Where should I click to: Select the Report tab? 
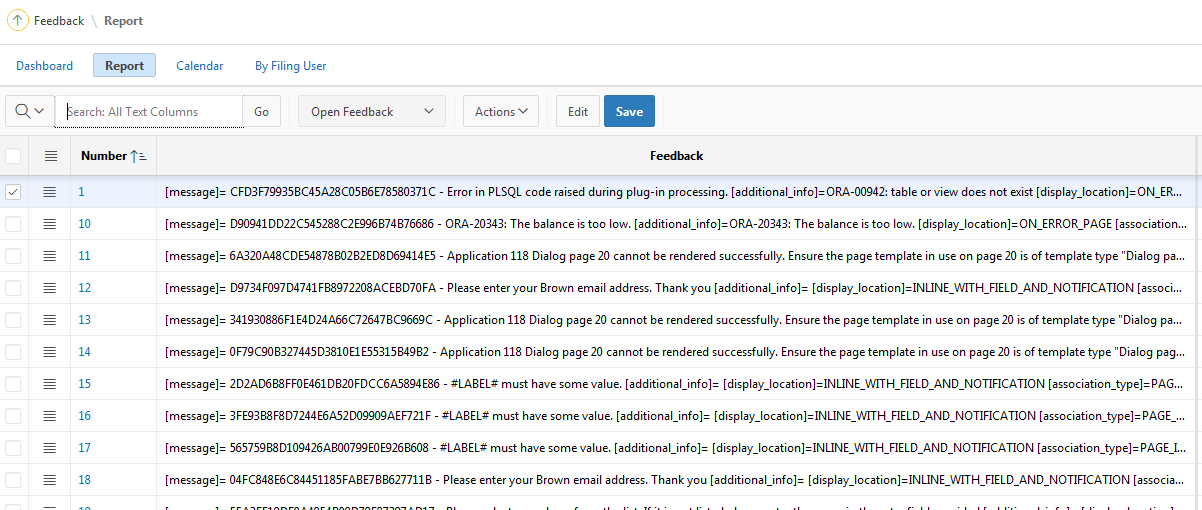pos(125,66)
